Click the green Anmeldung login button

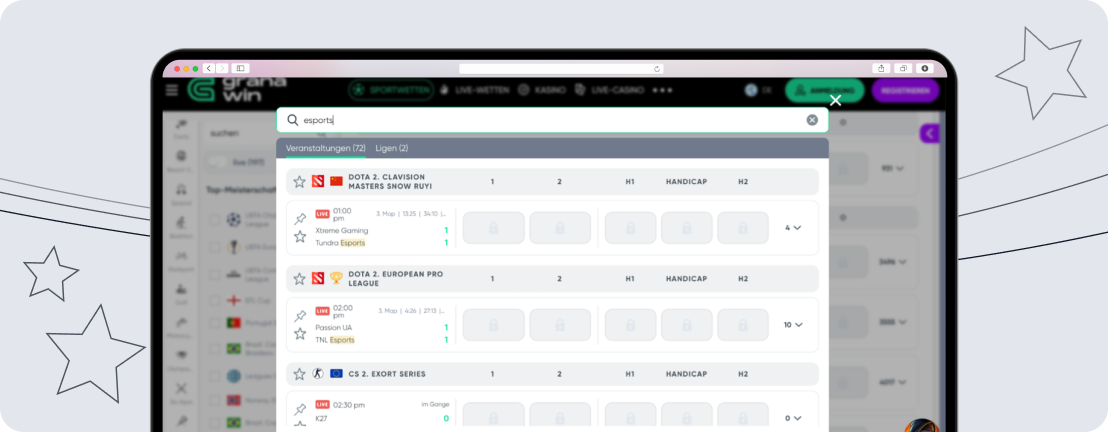(825, 91)
